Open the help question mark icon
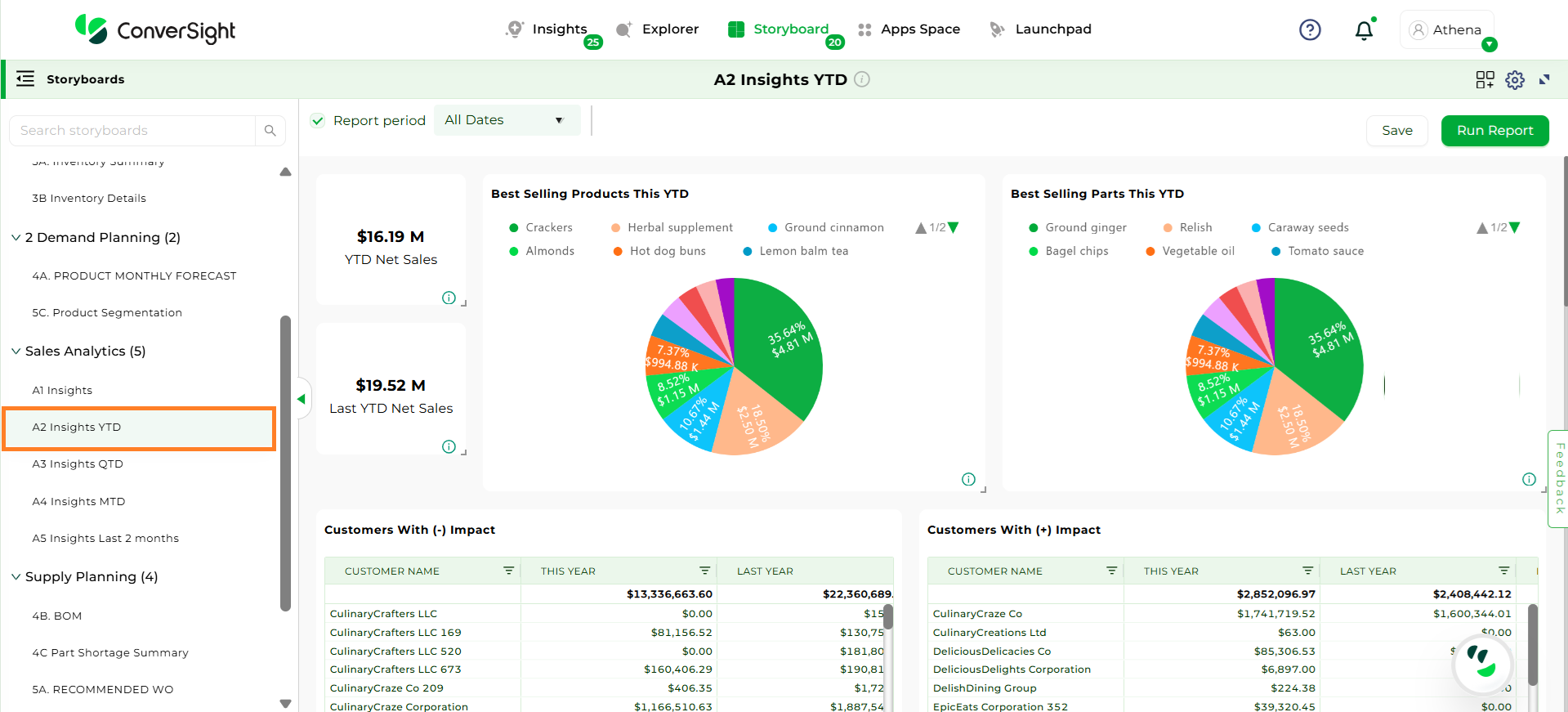 click(x=1310, y=30)
